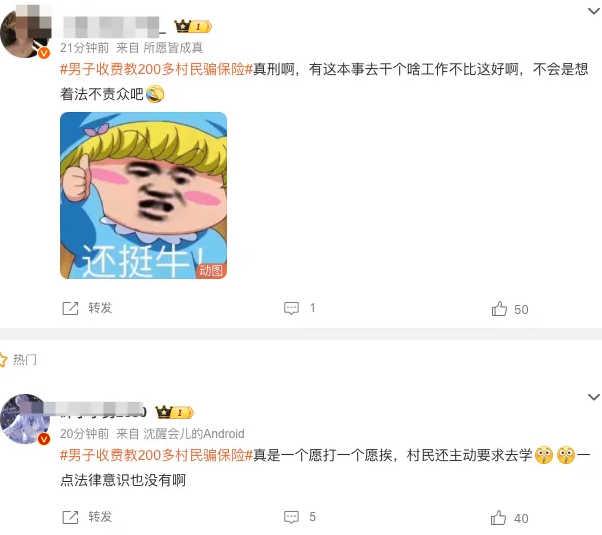602x535 pixels.
Task: Click 转发 text on the first post
Action: 100,308
